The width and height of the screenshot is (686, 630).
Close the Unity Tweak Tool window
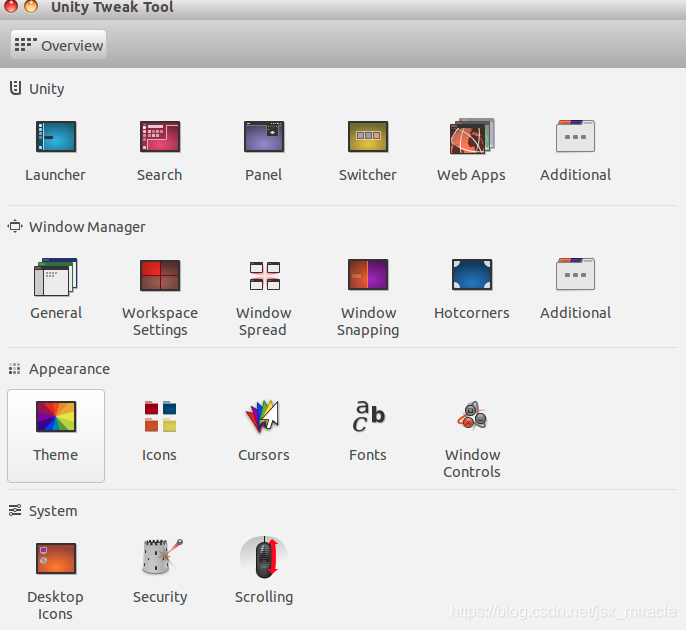10,6
